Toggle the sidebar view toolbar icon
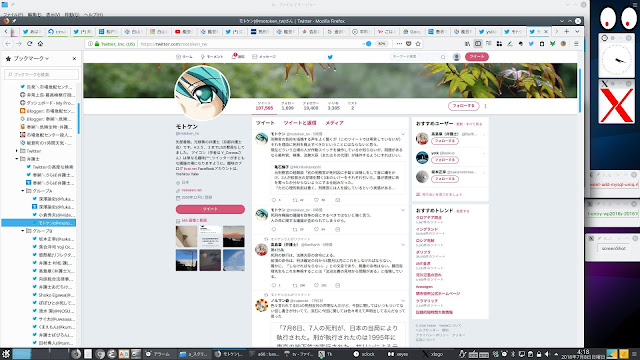Viewport: 640px width, 360px height. coord(478,44)
